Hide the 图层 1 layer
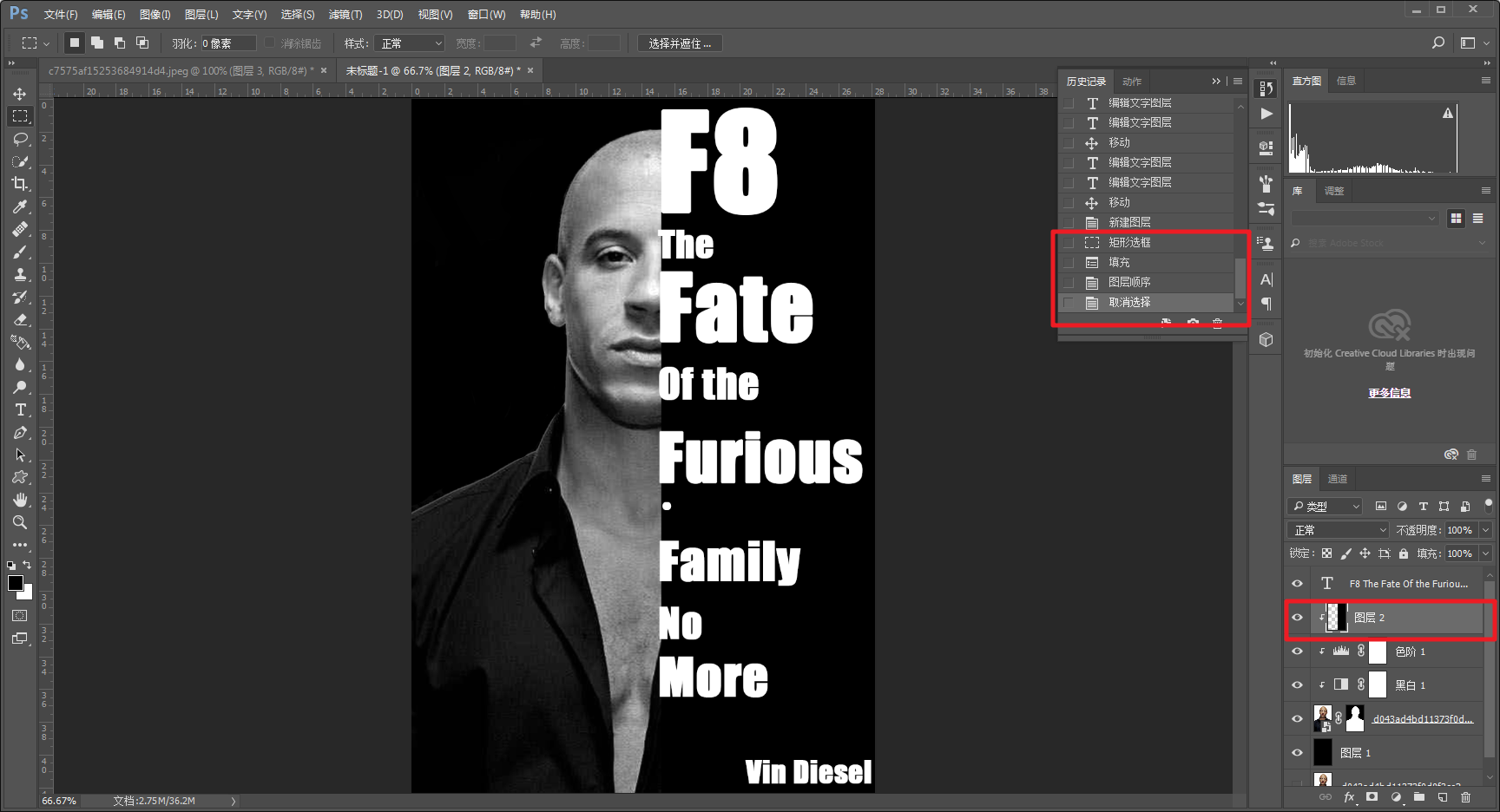This screenshot has height=812, width=1500. pyautogui.click(x=1297, y=753)
